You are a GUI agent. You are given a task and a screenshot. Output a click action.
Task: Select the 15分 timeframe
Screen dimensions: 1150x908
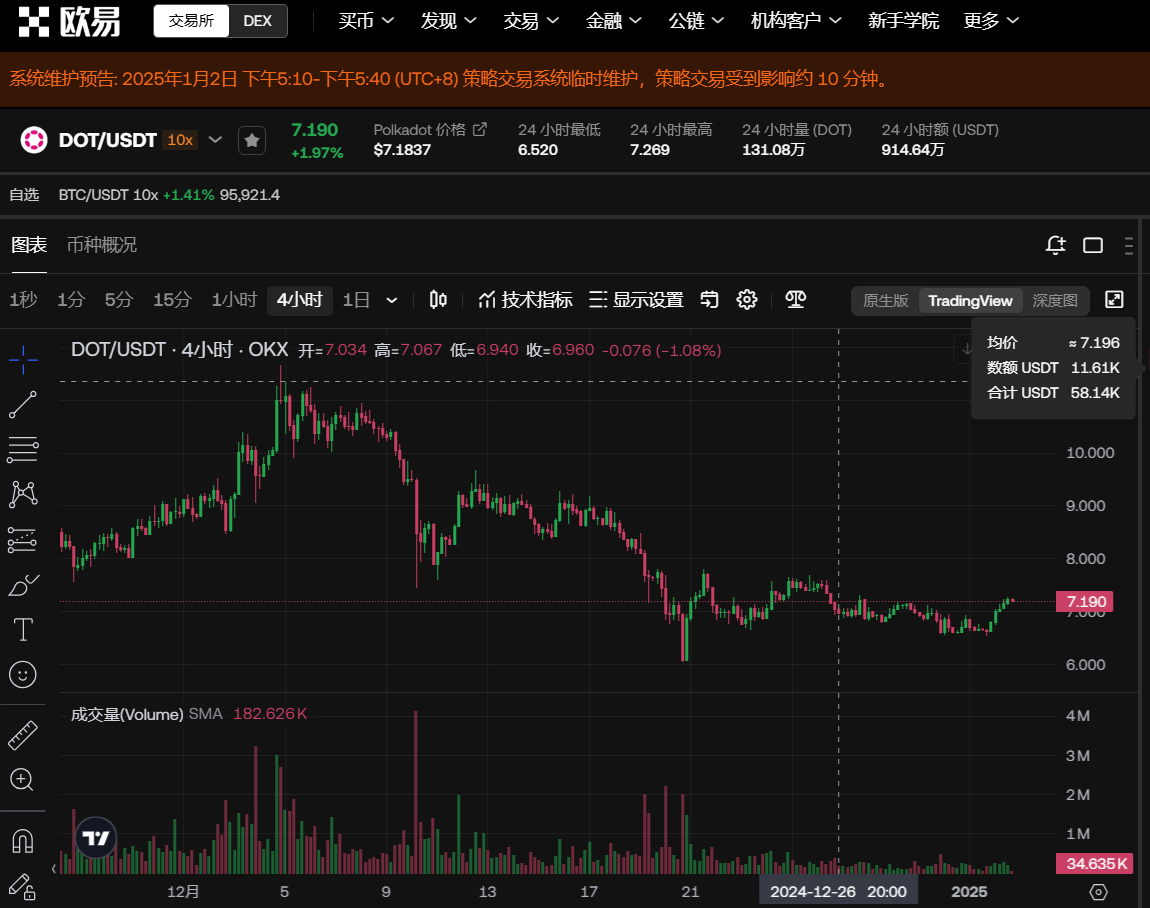coord(172,300)
